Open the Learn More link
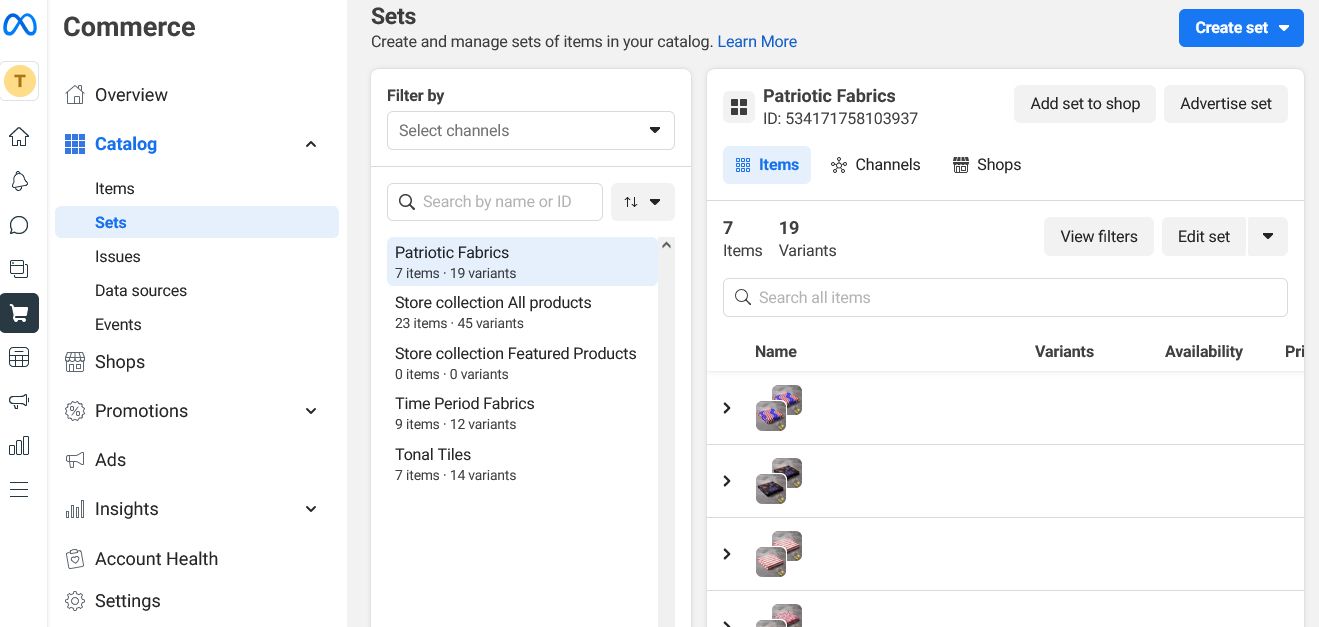 (x=757, y=41)
